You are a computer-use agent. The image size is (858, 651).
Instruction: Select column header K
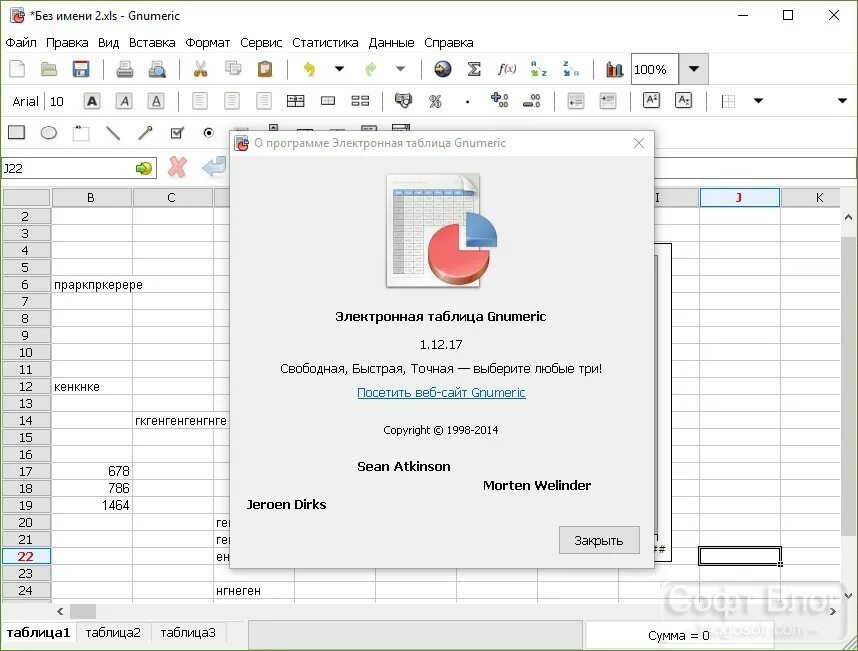[x=810, y=198]
